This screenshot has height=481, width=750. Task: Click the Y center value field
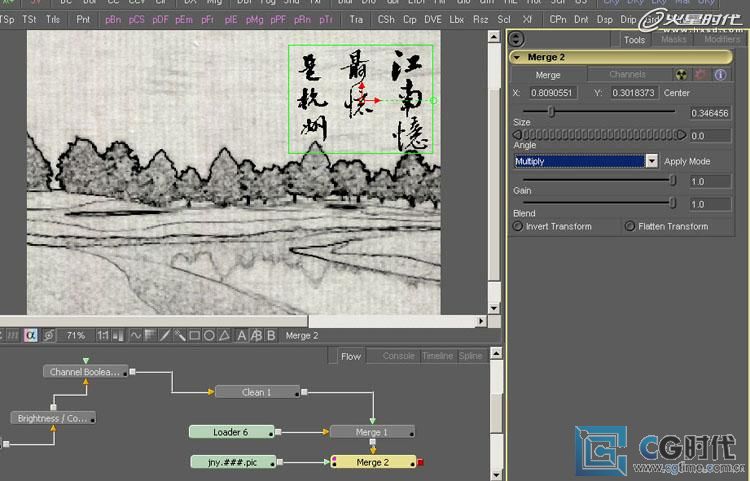[x=634, y=93]
